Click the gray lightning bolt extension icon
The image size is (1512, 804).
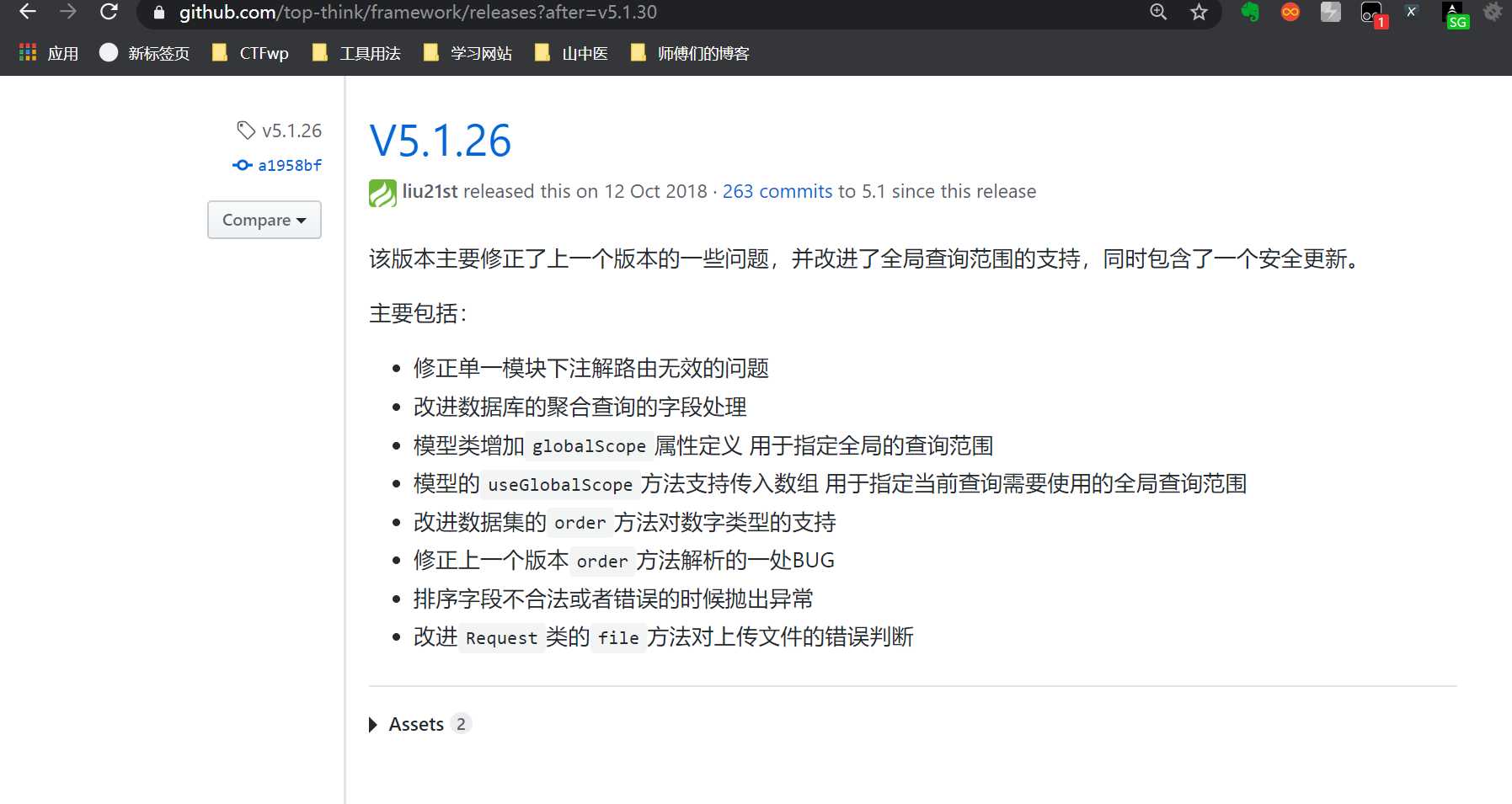click(x=1330, y=12)
